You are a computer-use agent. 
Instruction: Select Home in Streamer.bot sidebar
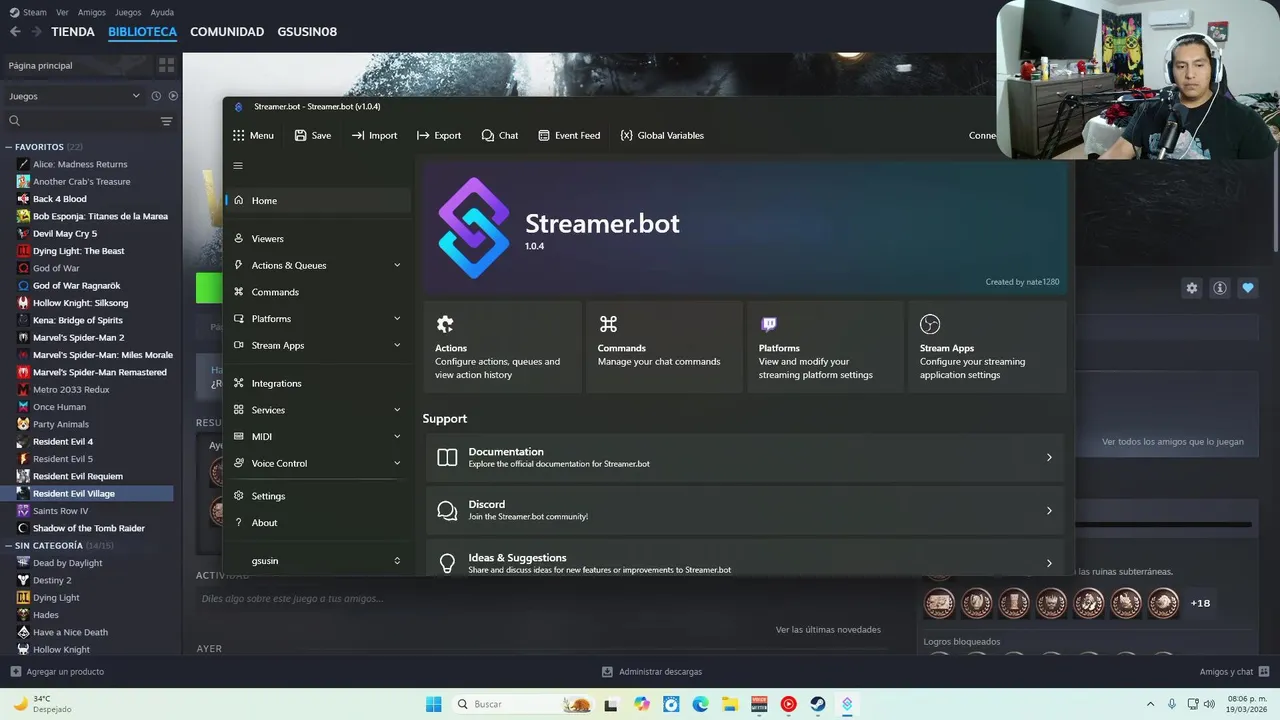tap(318, 200)
